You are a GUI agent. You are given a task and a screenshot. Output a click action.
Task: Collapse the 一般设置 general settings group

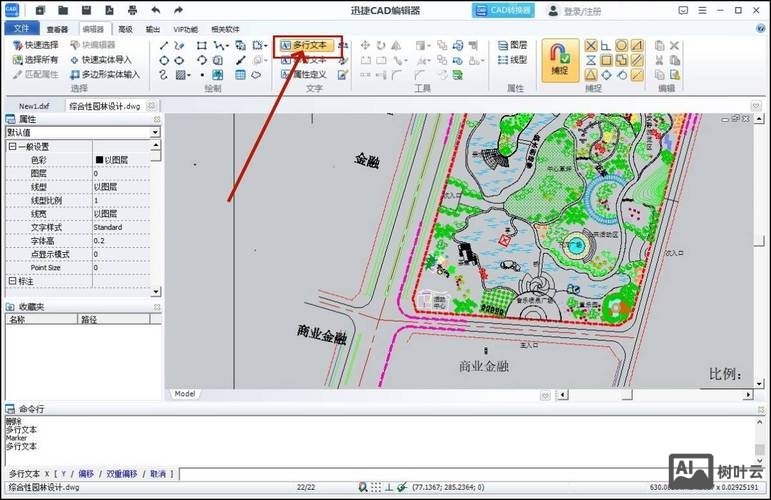(x=12, y=146)
